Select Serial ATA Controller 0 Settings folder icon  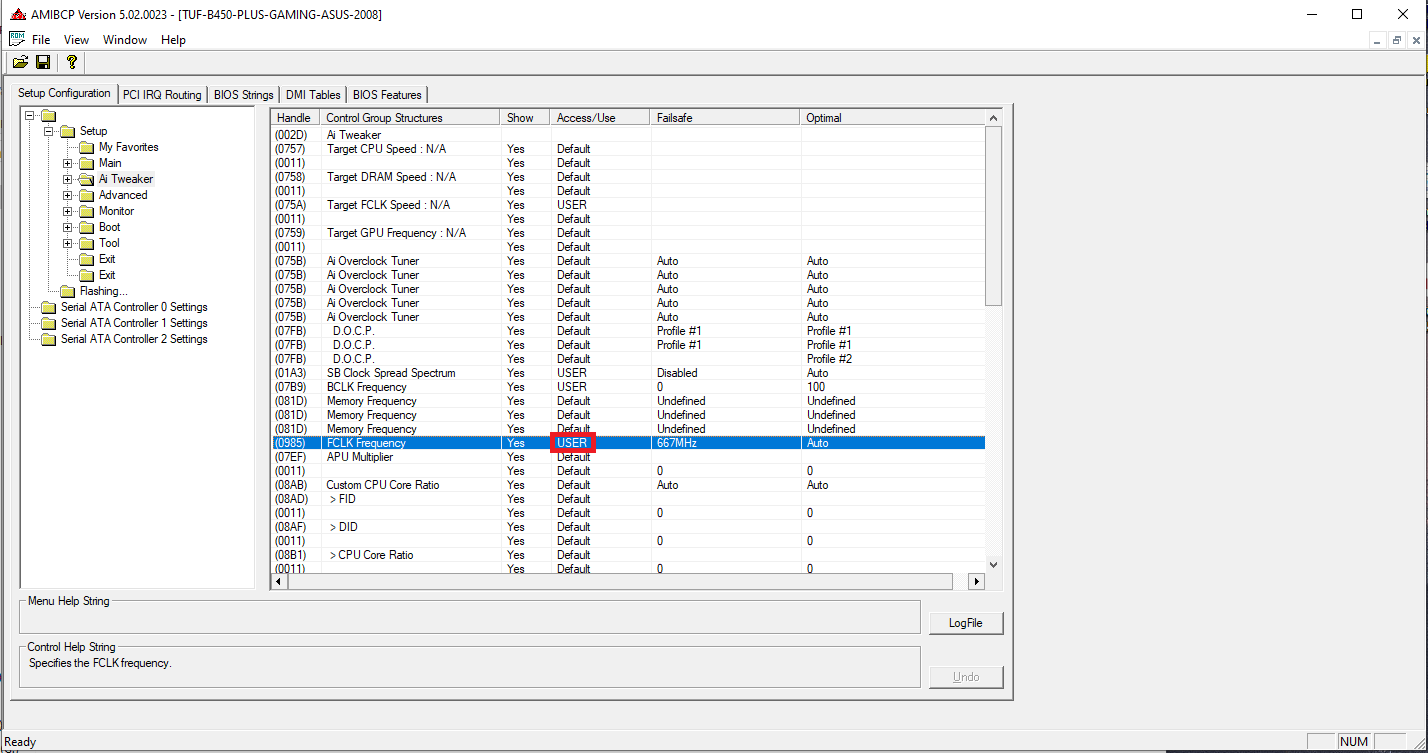[48, 307]
